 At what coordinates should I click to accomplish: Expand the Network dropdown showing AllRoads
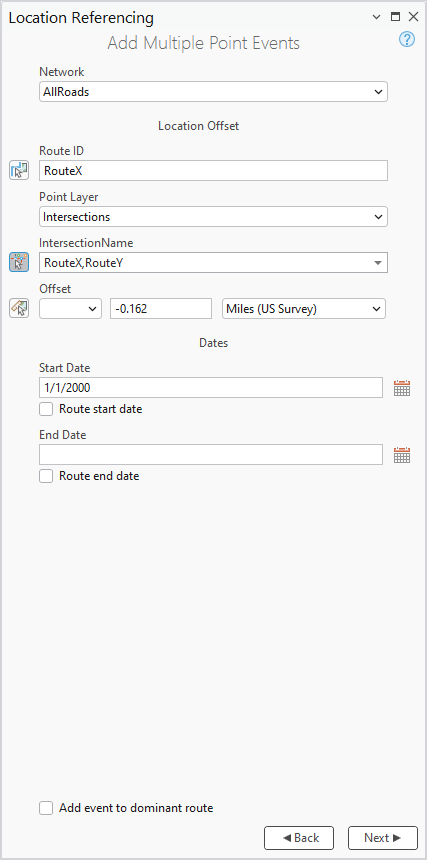pos(213,92)
